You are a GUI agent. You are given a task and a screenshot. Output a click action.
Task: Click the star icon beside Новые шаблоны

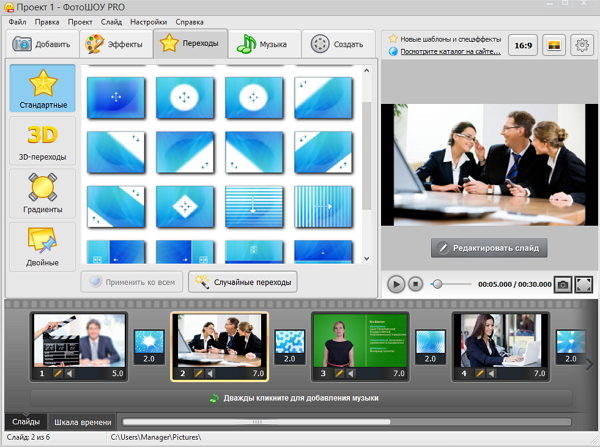tap(393, 39)
